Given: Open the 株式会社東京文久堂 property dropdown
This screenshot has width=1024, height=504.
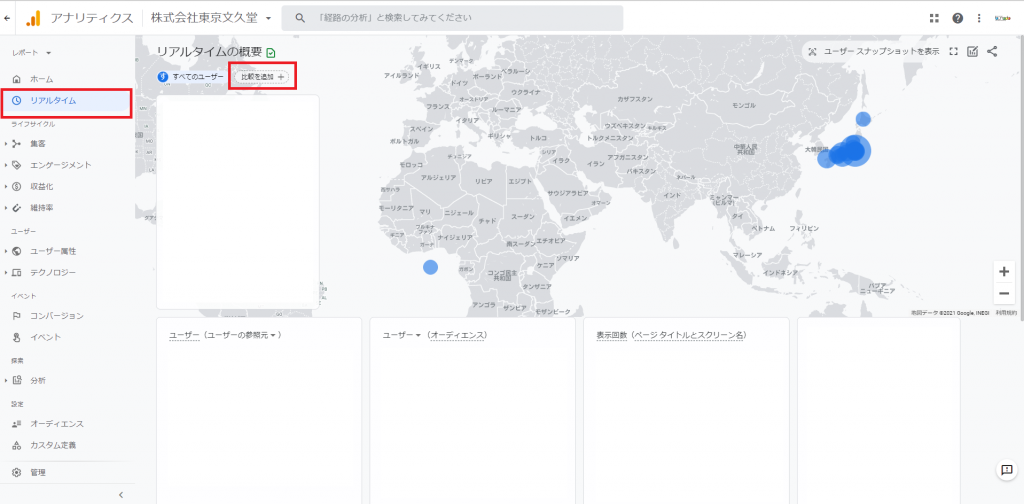Looking at the screenshot, I should pos(211,18).
